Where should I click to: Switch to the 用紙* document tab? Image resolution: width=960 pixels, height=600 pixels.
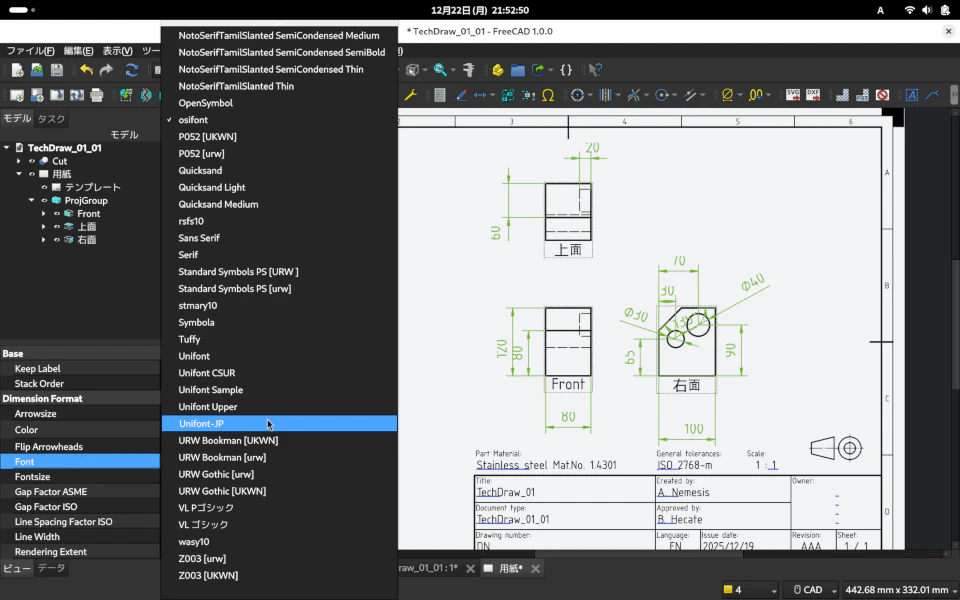click(x=511, y=568)
